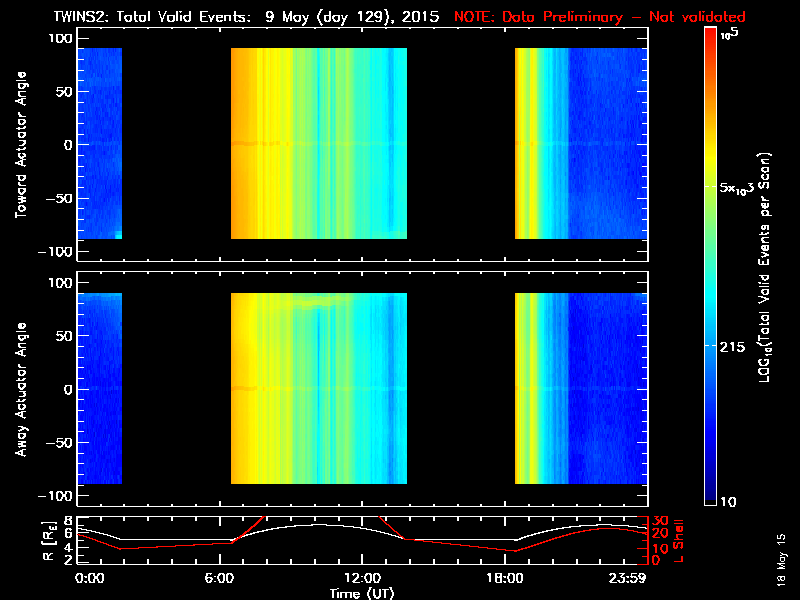Click the "2" tick on the R axis

tap(68, 560)
